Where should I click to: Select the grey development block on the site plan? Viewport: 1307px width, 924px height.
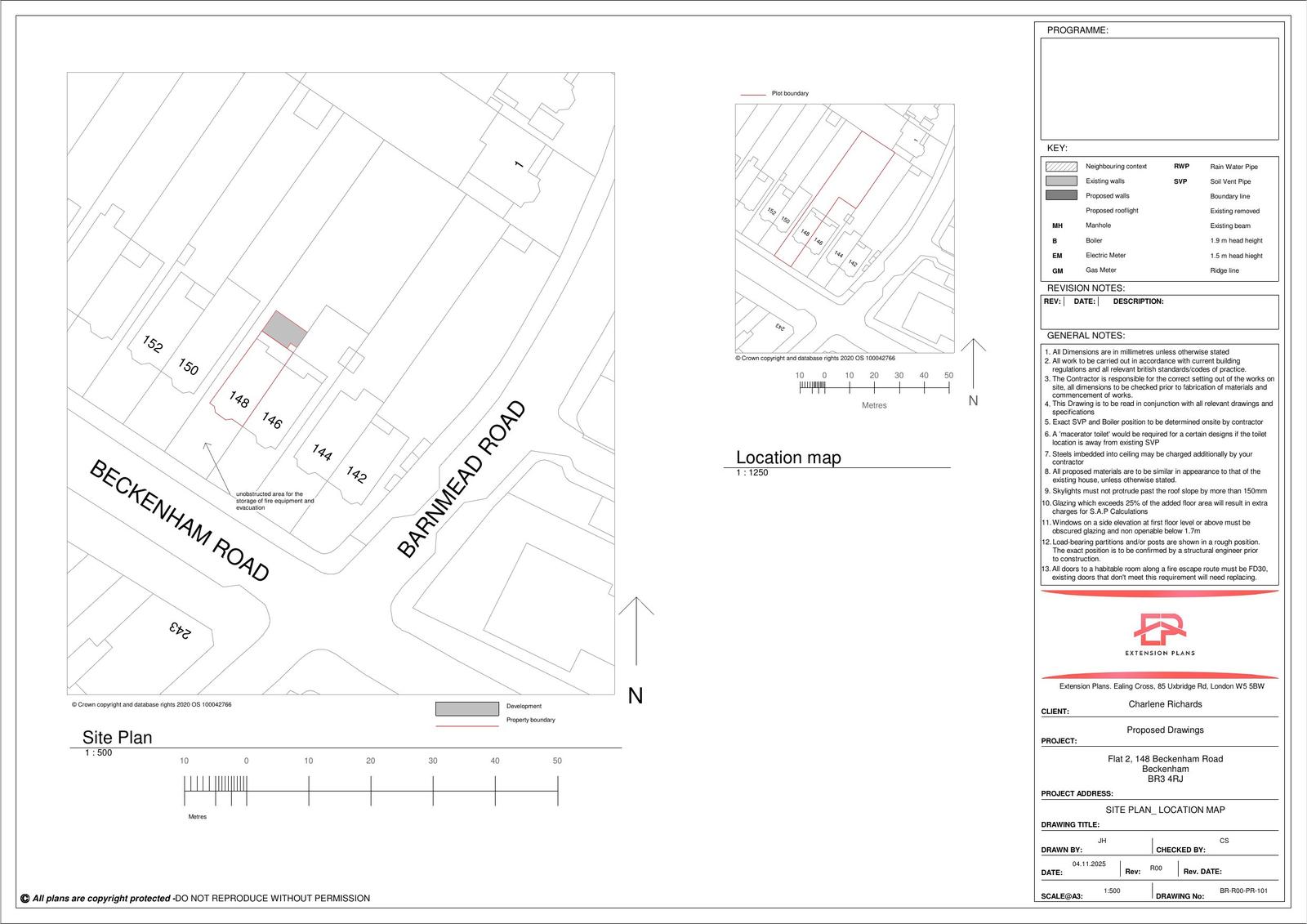point(284,329)
